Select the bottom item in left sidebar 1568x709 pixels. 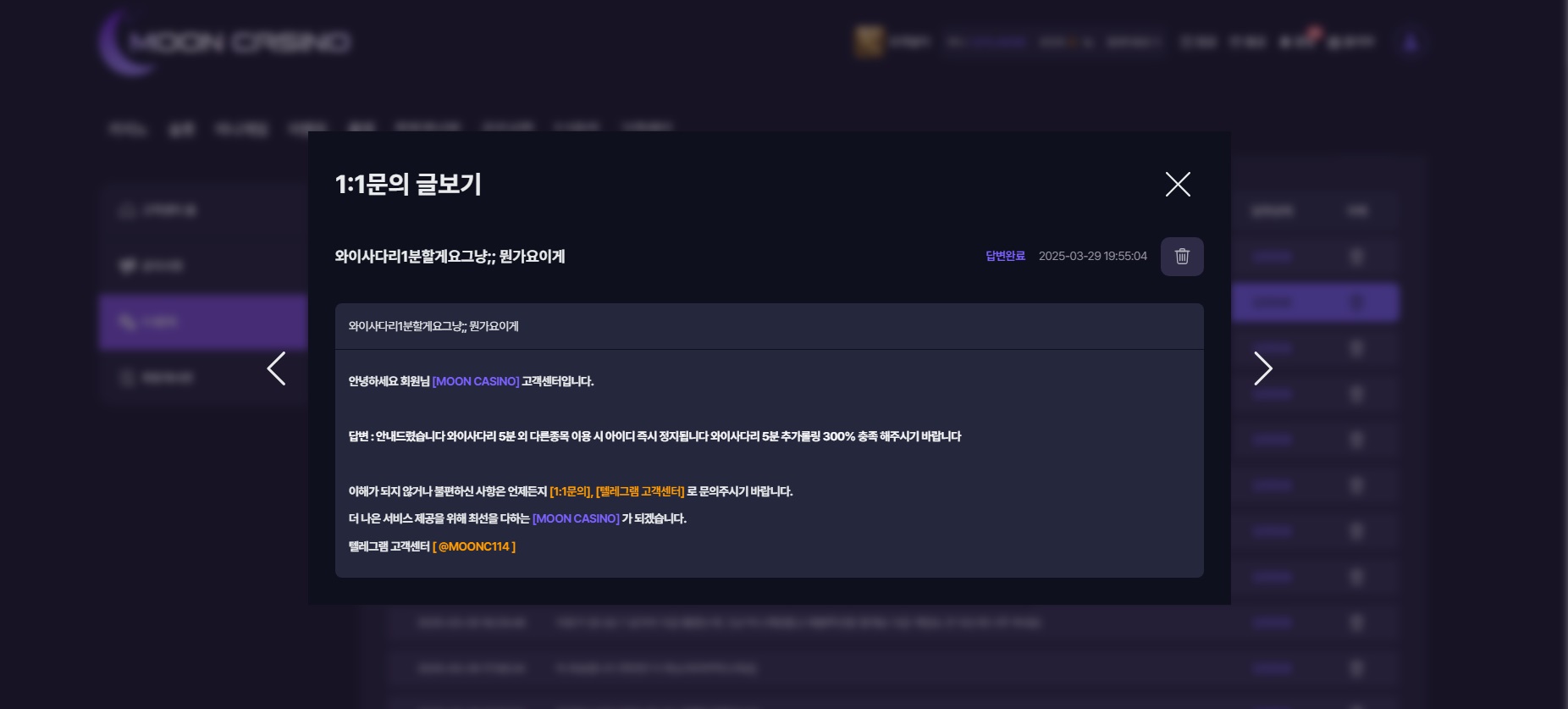pos(202,377)
